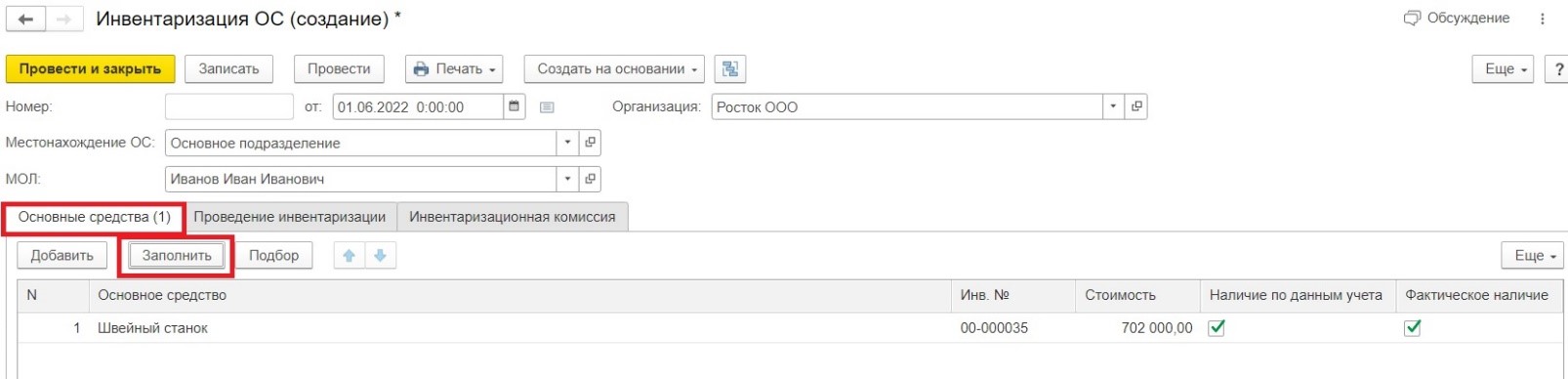Open the calendar picker for document date

click(x=514, y=106)
